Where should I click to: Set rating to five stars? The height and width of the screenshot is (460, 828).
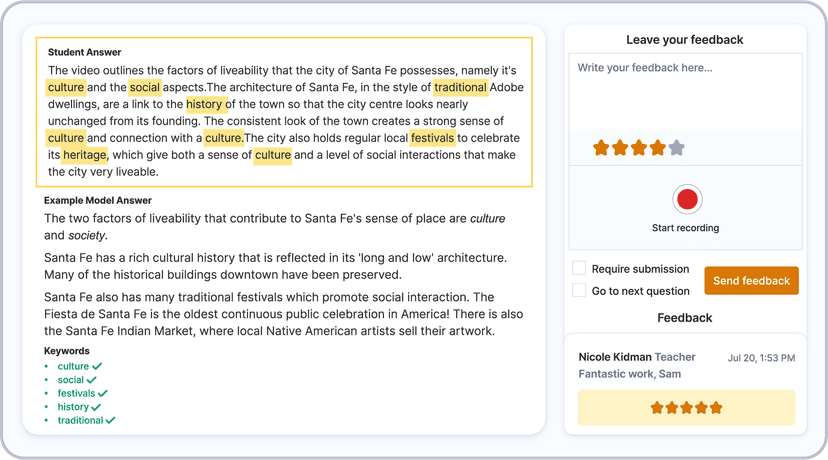[x=676, y=148]
